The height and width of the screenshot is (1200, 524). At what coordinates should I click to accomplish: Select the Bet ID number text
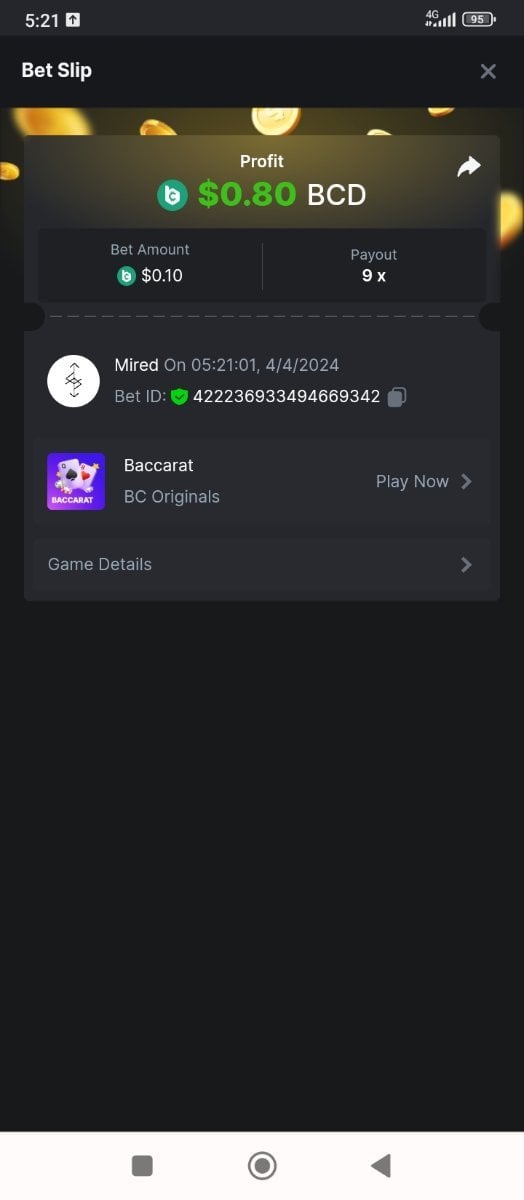[x=286, y=397]
